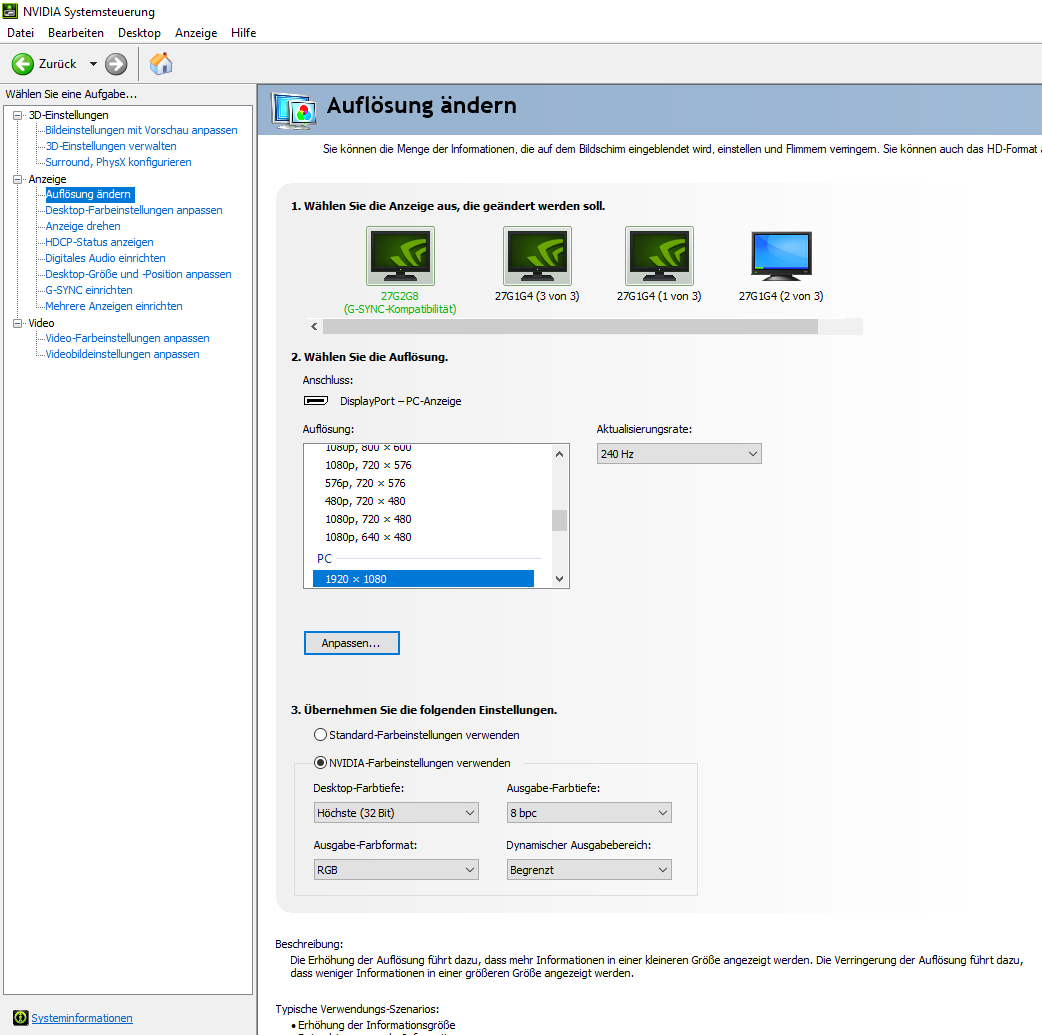Go to the home page icon
Viewport: 1042px width, 1035px height.
coord(161,64)
